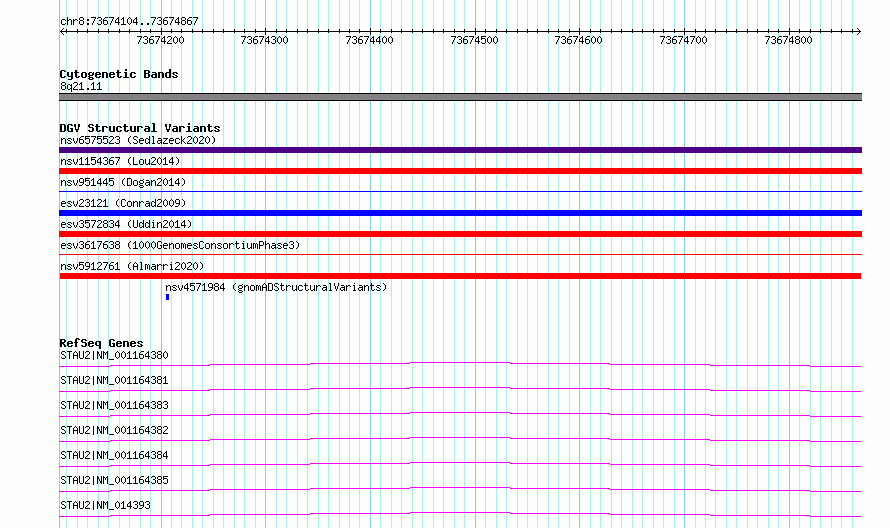Click the red esv3572834 variant bar
Image resolution: width=890 pixels, height=528 pixels.
[460, 234]
